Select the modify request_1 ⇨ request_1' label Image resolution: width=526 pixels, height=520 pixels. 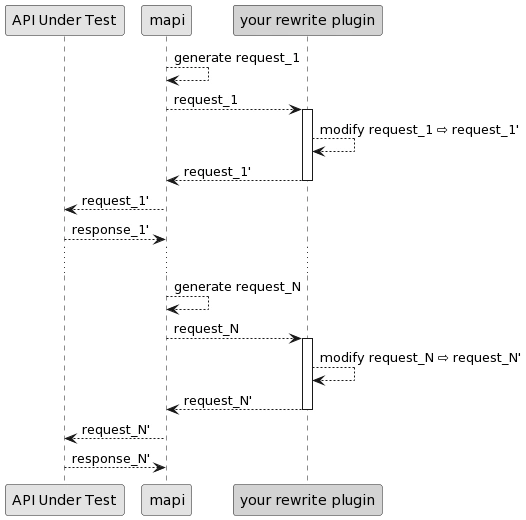[419, 130]
